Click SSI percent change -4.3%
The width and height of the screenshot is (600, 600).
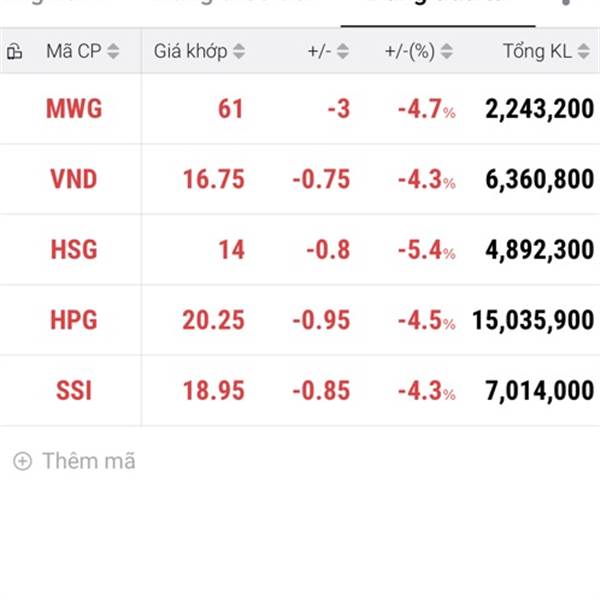pyautogui.click(x=427, y=390)
